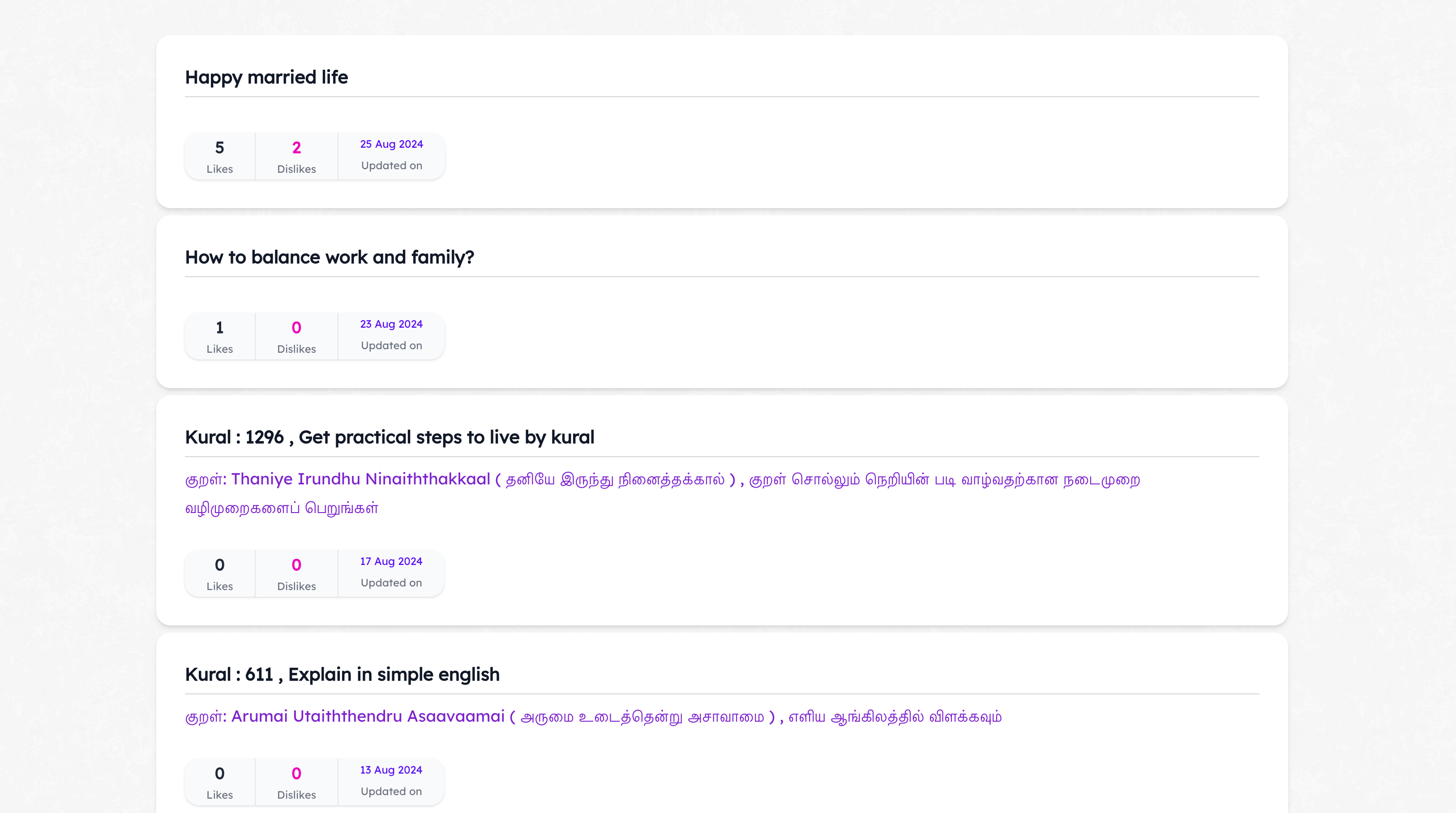The width and height of the screenshot is (1456, 813).
Task: Click the 1 Likes counter
Action: 219,336
